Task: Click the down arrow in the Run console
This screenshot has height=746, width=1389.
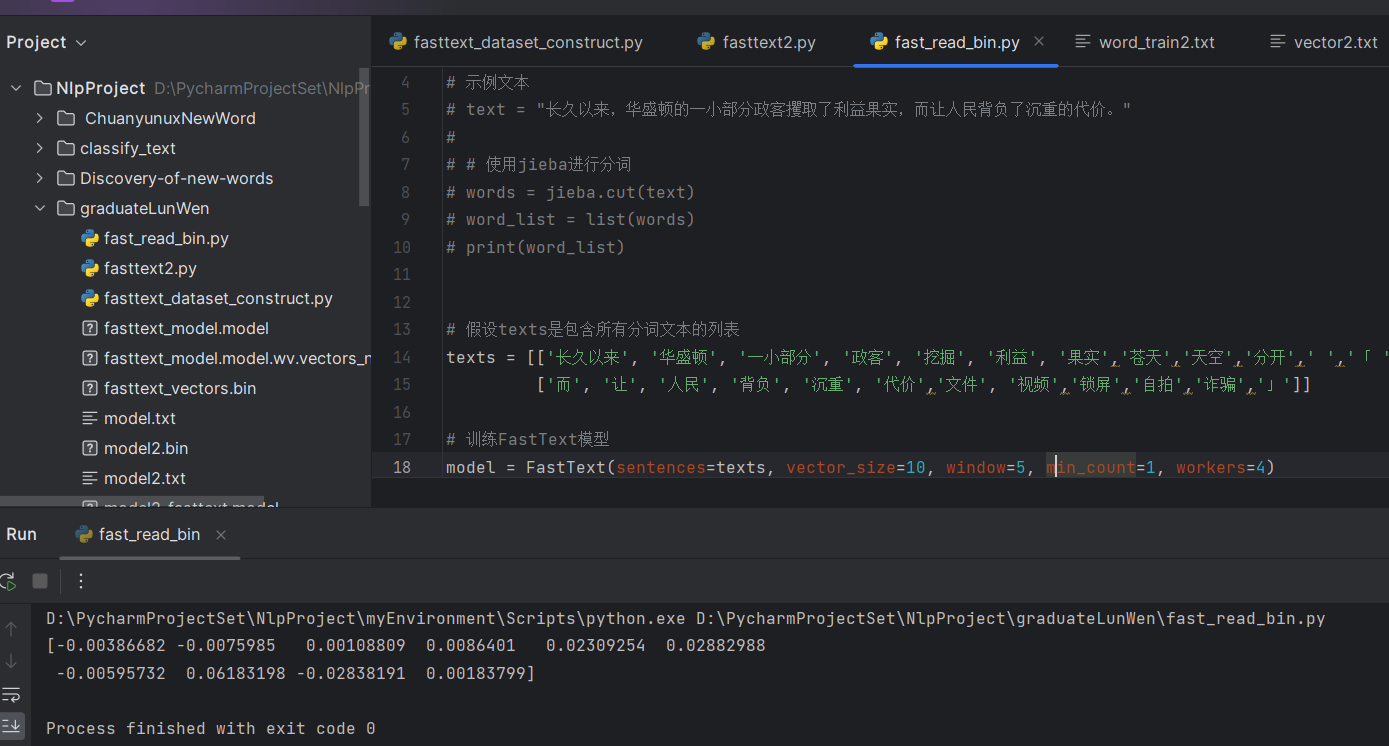Action: (x=11, y=660)
